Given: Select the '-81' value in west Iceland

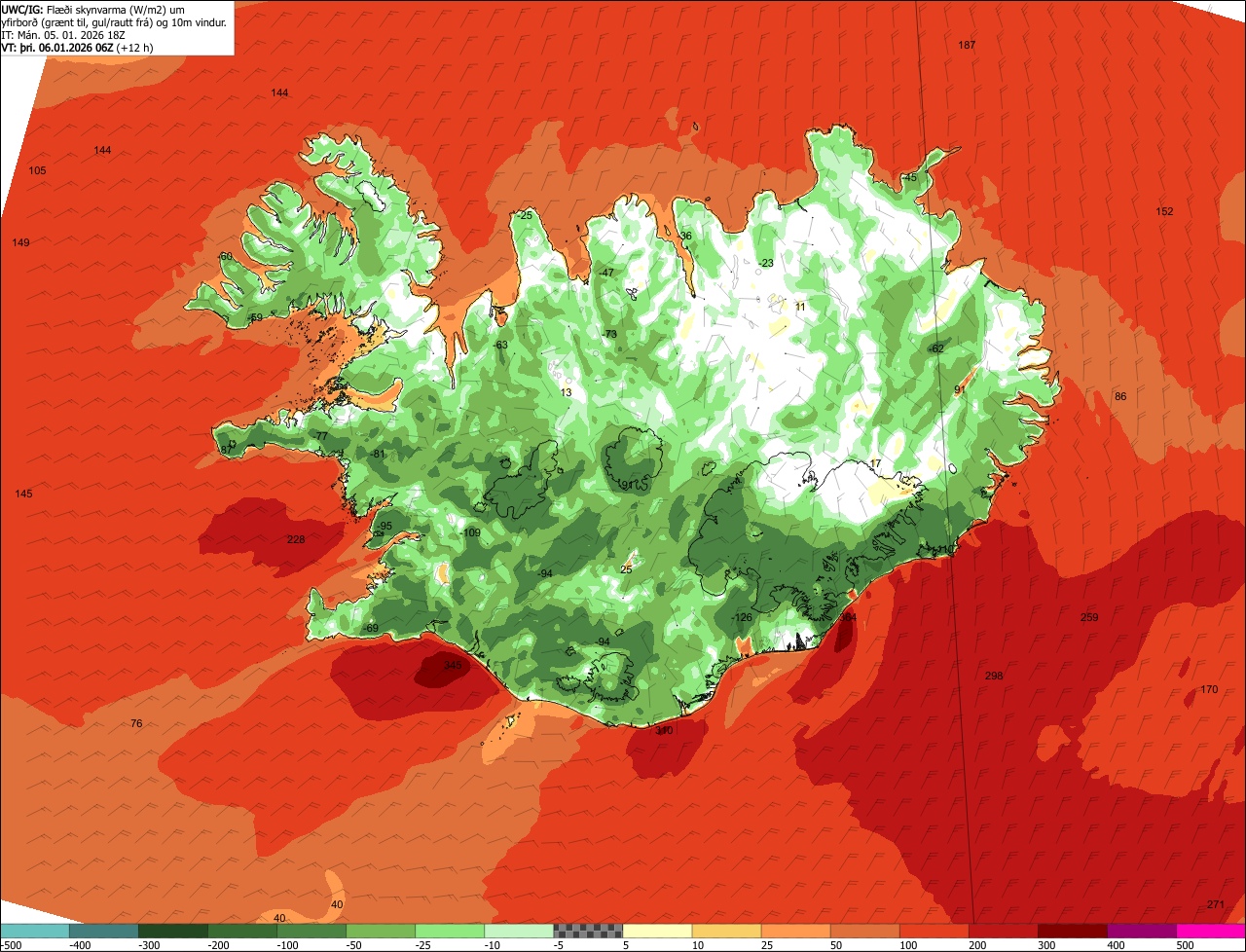Looking at the screenshot, I should (x=378, y=455).
